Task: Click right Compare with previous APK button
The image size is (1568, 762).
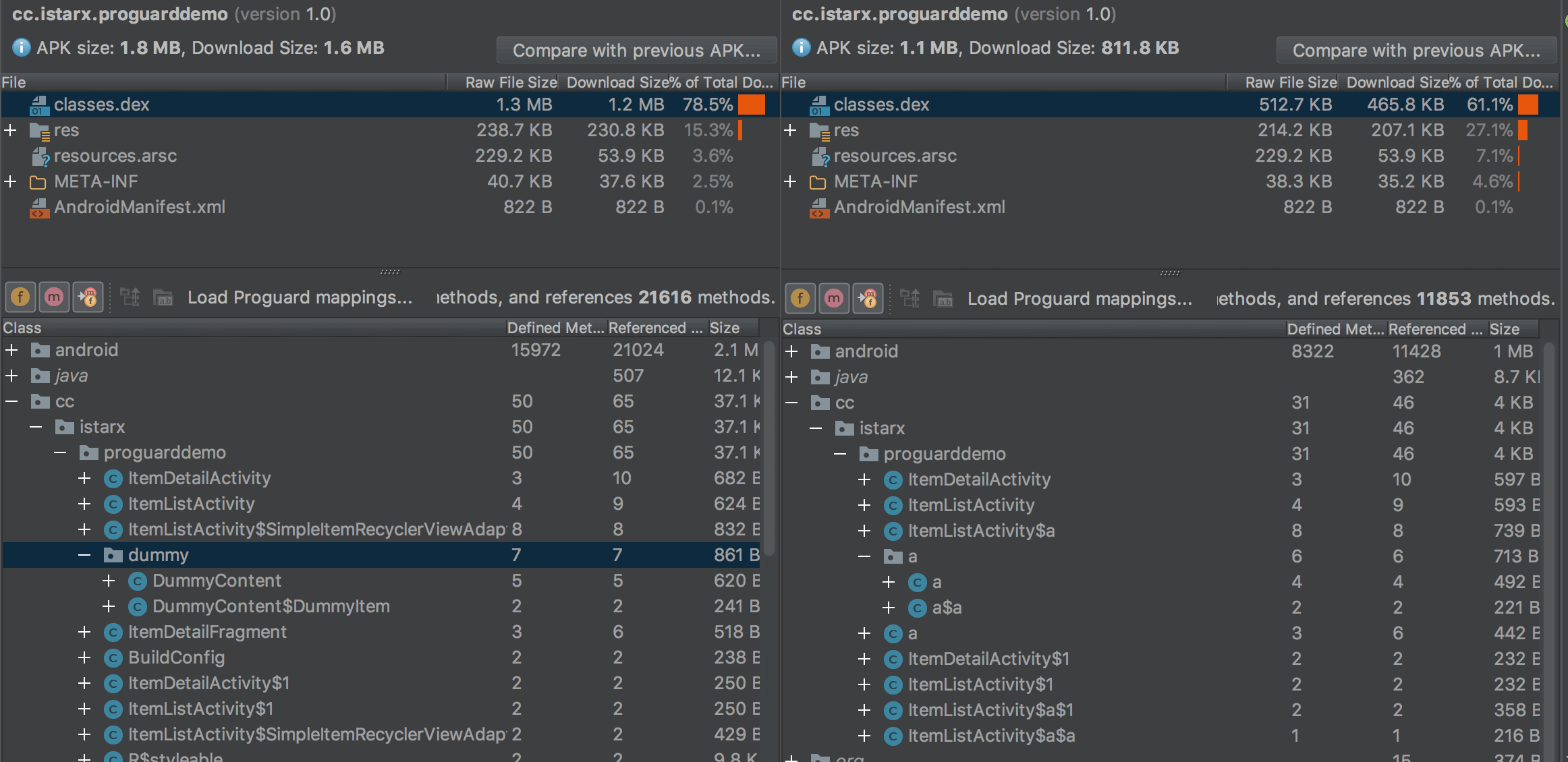Action: coord(1416,51)
